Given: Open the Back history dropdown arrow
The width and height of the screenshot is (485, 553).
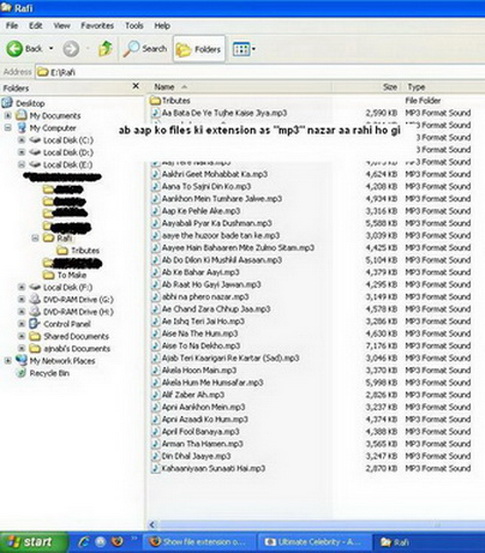Looking at the screenshot, I should [x=51, y=48].
